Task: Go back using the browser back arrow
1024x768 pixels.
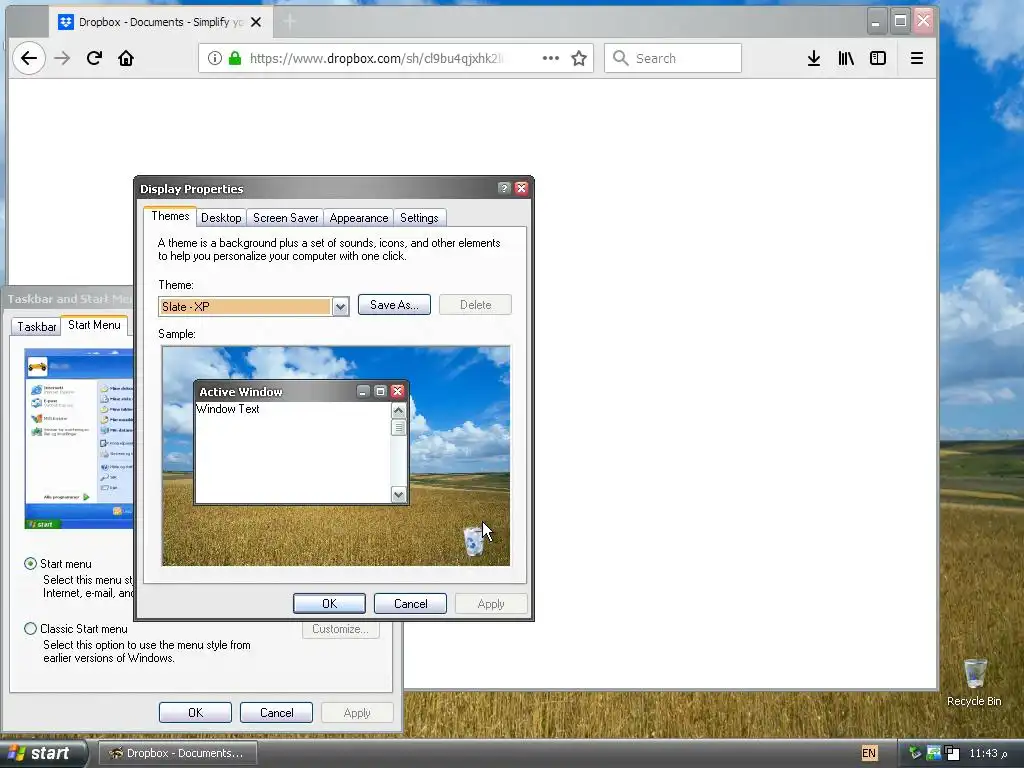Action: (x=29, y=58)
